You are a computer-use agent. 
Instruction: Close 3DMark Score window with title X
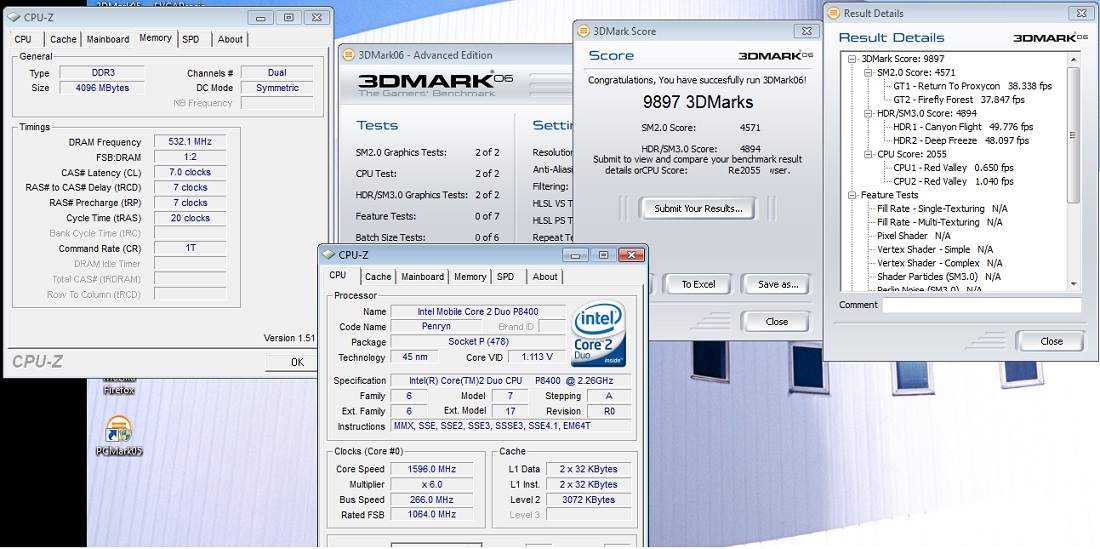(x=806, y=31)
